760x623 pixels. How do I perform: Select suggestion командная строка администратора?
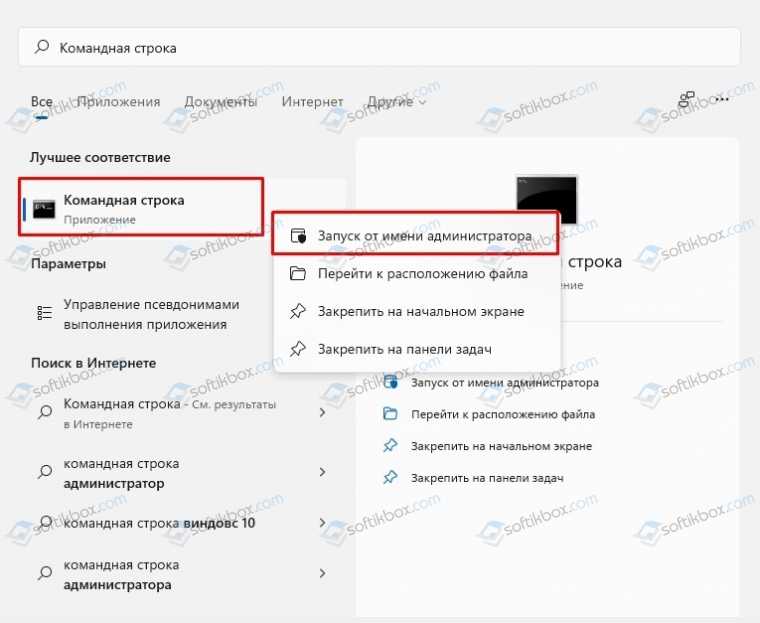[121, 575]
